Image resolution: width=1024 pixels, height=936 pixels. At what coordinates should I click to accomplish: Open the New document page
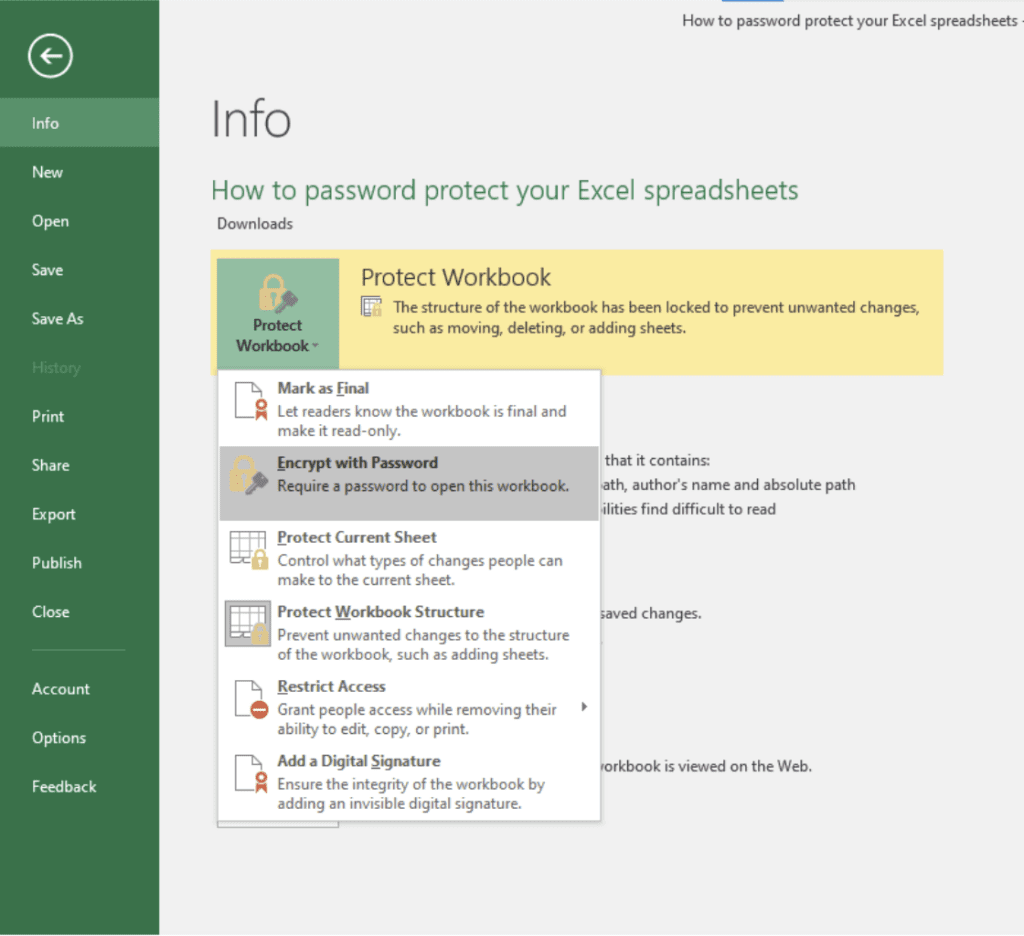coord(47,171)
